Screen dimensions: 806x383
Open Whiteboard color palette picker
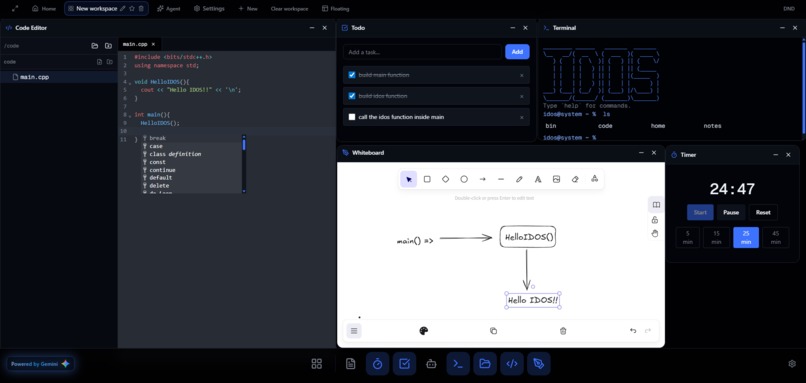(424, 331)
